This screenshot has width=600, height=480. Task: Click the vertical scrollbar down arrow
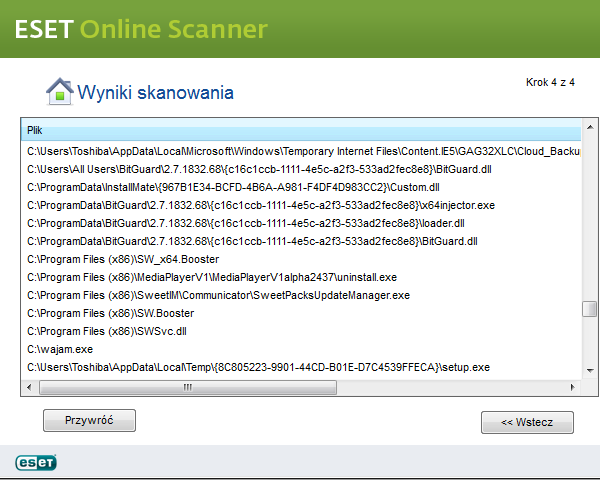tap(590, 371)
